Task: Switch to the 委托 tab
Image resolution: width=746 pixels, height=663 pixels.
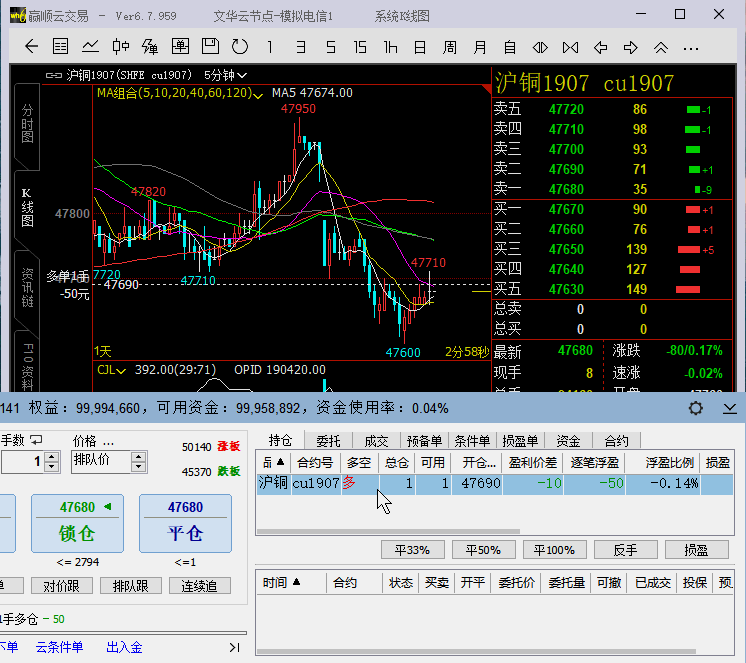Action: point(328,440)
